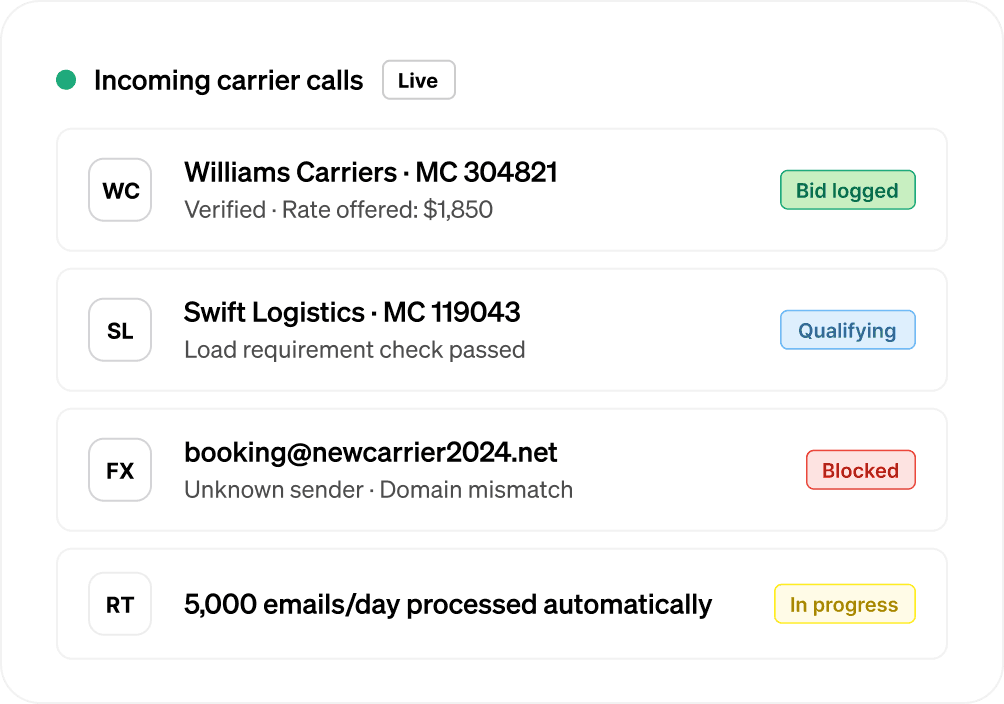This screenshot has width=1004, height=704.
Task: Click the RT avatar icon
Action: (120, 604)
